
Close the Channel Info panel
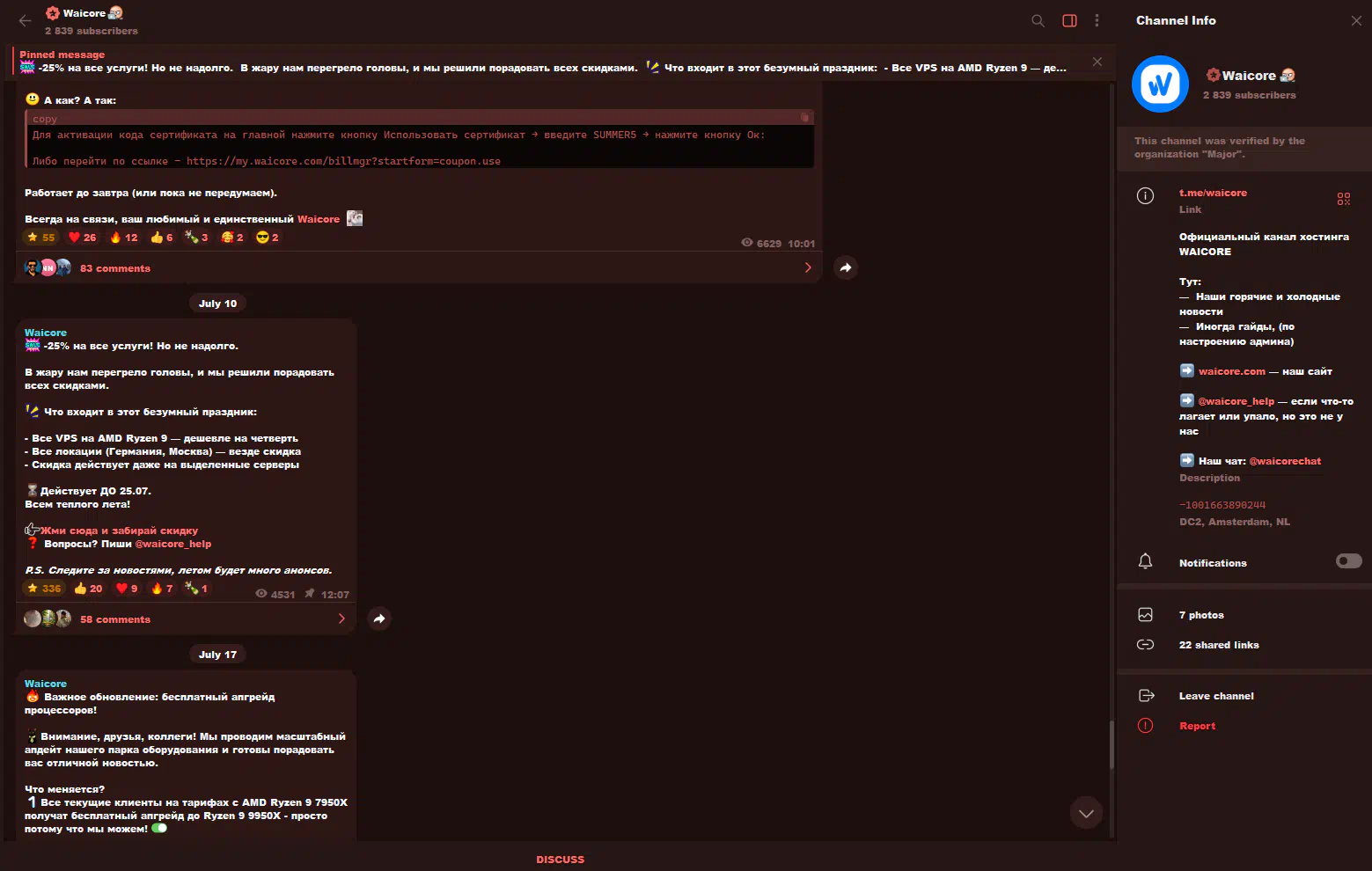click(x=1356, y=21)
